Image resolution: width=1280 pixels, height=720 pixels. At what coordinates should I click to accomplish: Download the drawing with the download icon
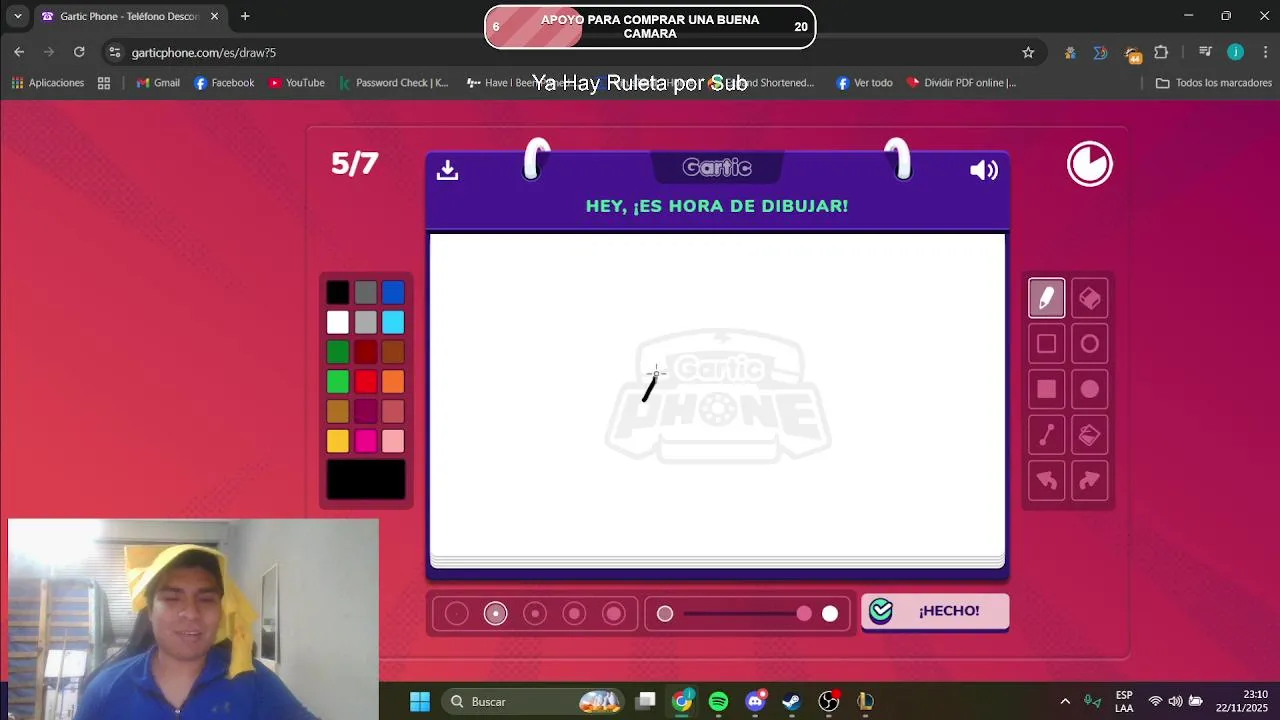coord(447,170)
